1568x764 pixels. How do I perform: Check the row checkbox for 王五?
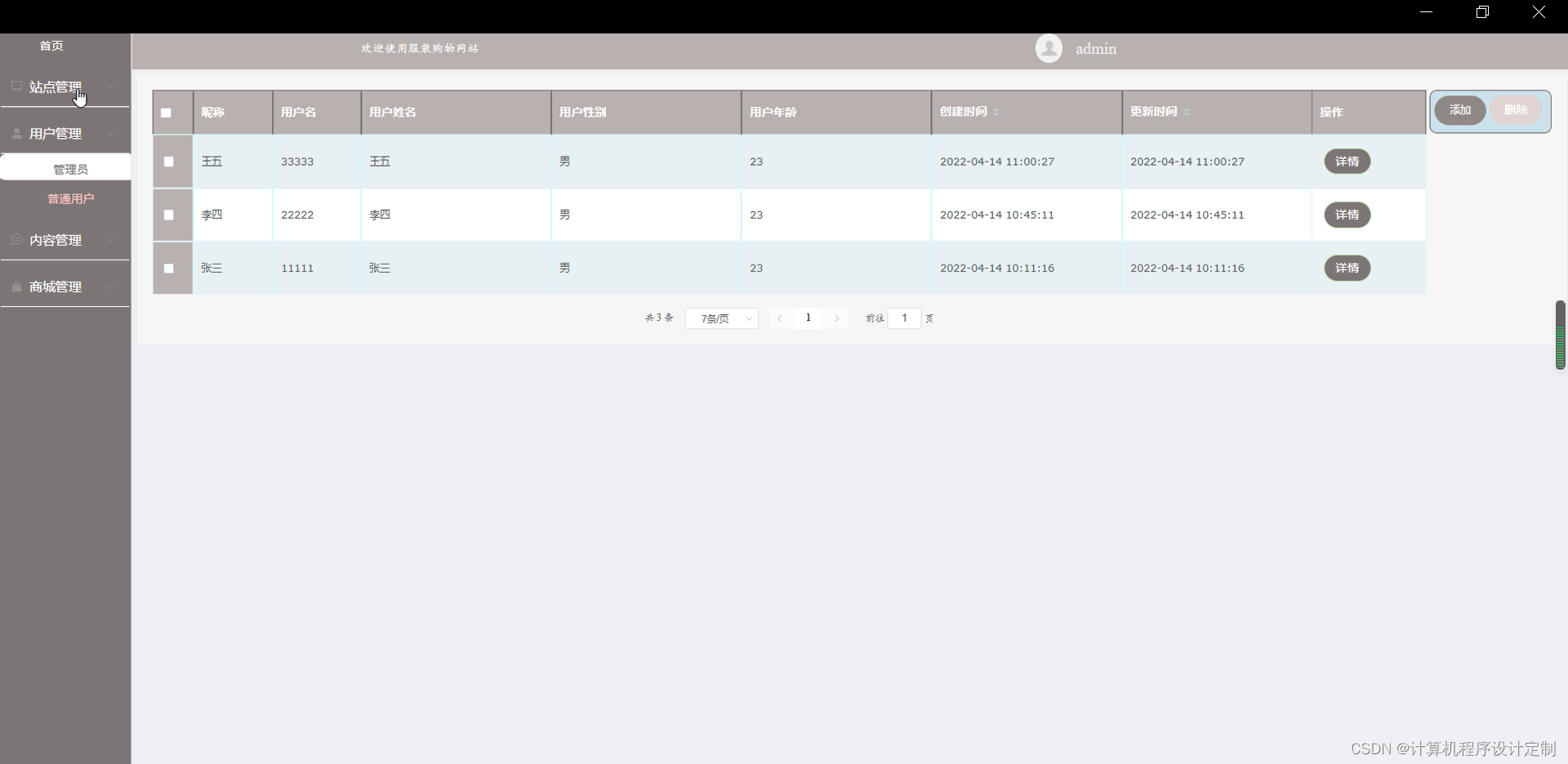169,162
